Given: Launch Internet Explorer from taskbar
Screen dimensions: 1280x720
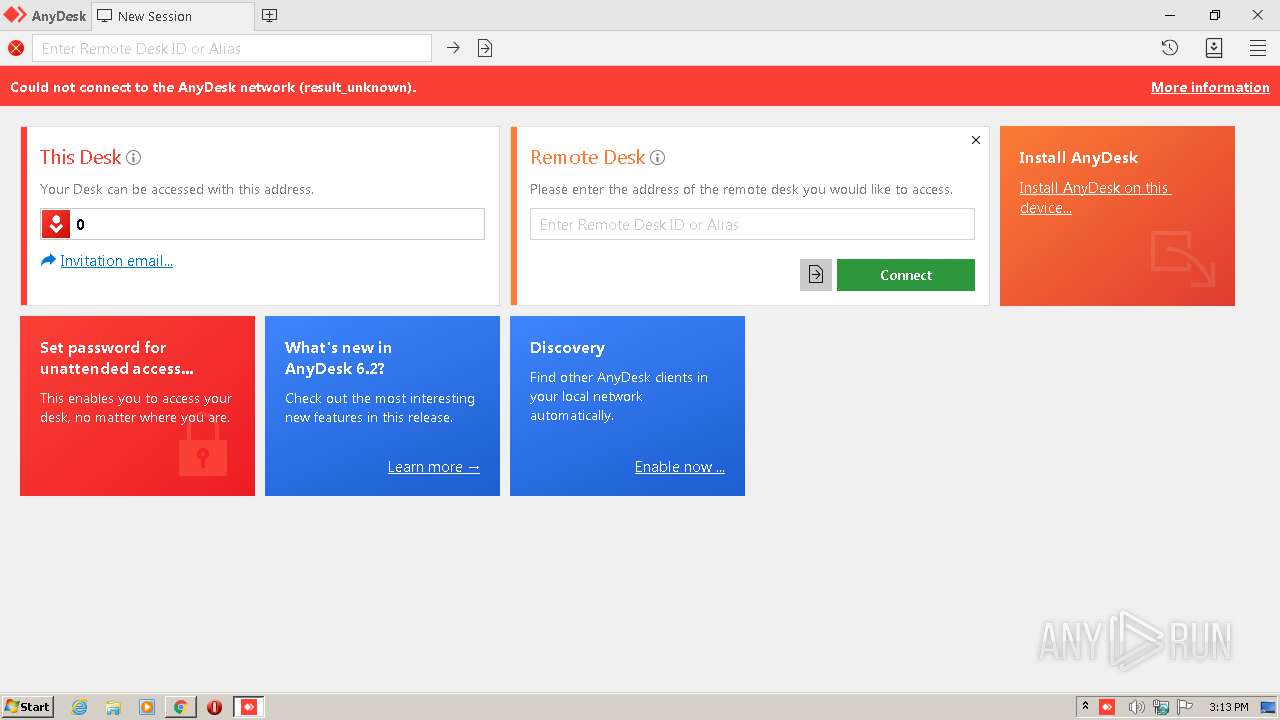Looking at the screenshot, I should [x=80, y=707].
